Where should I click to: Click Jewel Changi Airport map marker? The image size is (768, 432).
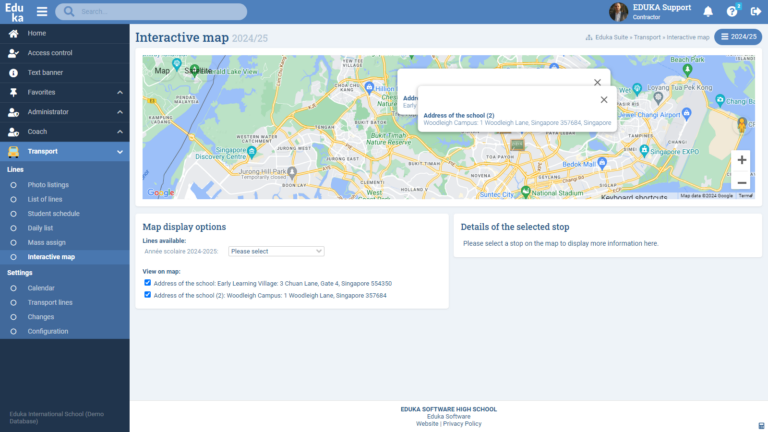pyautogui.click(x=687, y=114)
